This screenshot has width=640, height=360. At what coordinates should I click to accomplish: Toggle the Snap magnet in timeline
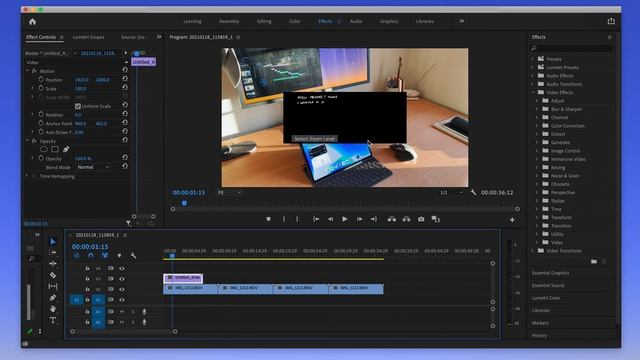[x=91, y=256]
